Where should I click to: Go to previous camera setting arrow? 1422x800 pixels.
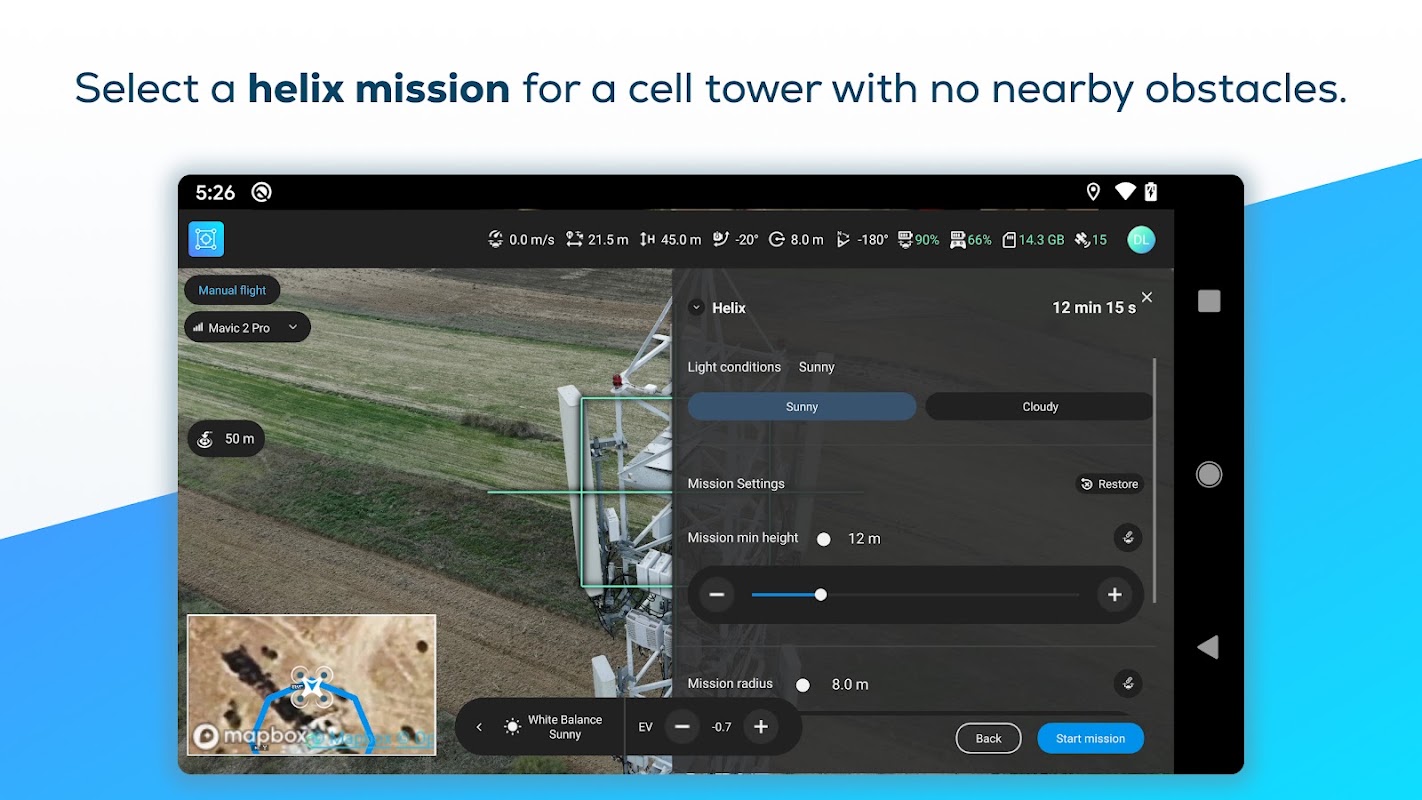[479, 727]
